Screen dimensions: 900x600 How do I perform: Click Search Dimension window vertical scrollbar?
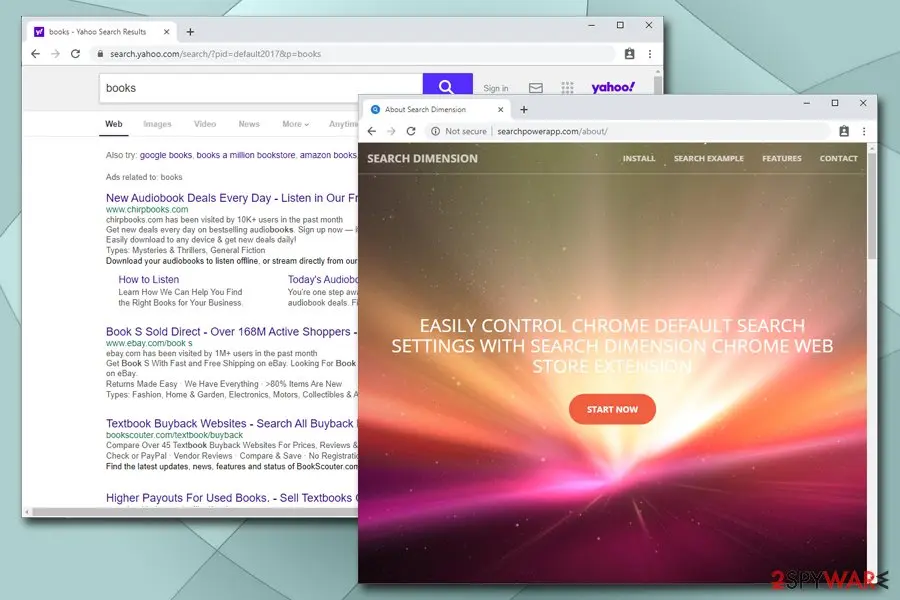point(872,205)
